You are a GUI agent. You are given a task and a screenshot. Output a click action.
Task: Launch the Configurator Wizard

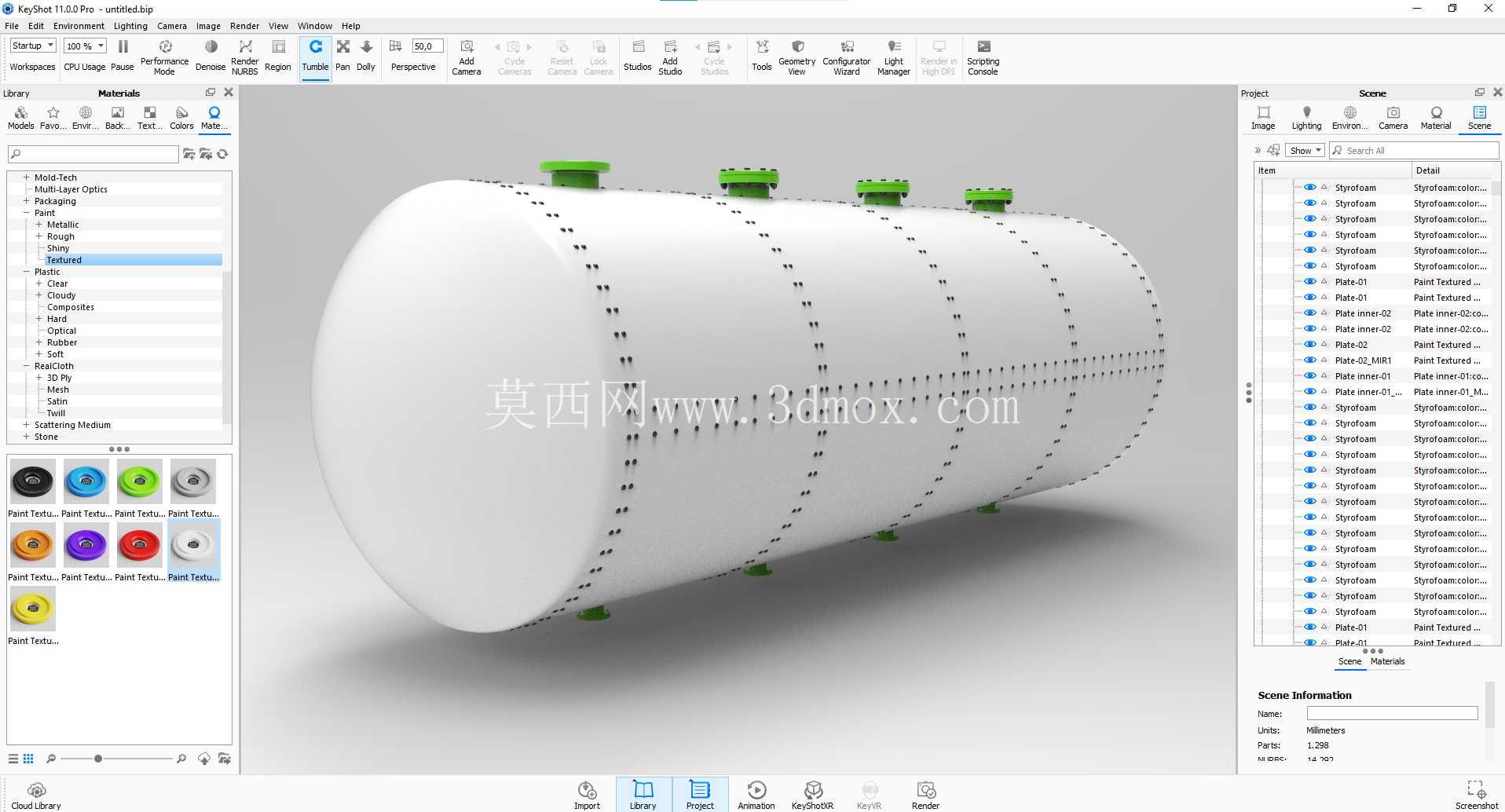click(x=847, y=57)
